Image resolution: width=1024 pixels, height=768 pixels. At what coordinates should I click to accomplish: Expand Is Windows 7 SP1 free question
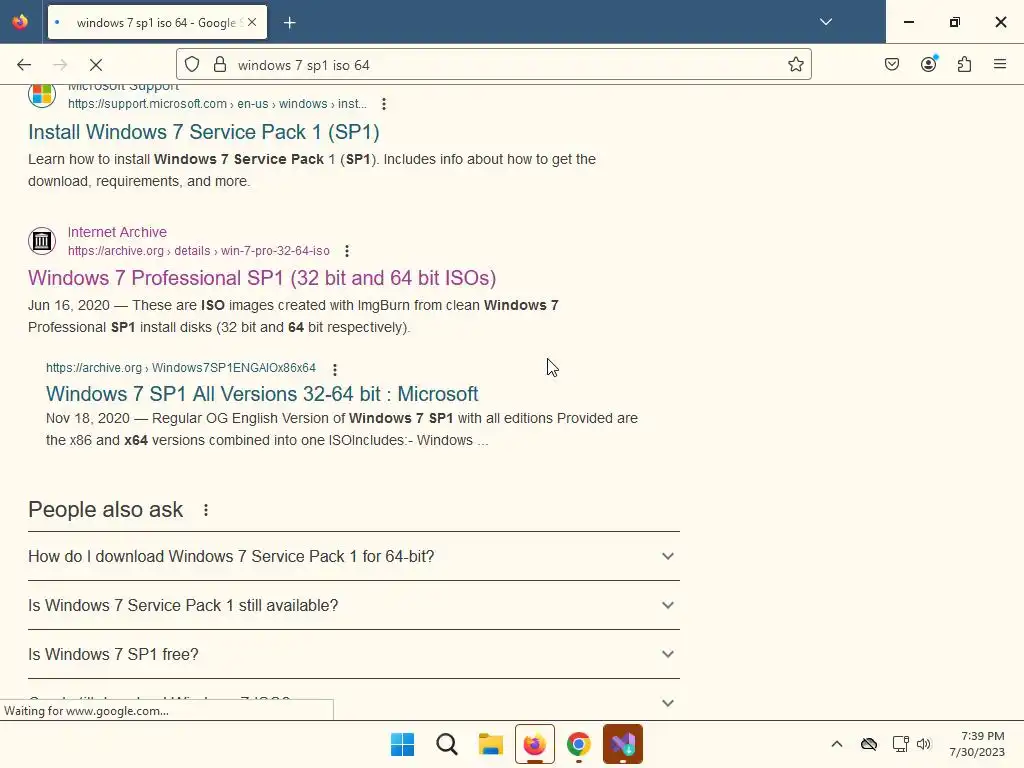[354, 654]
